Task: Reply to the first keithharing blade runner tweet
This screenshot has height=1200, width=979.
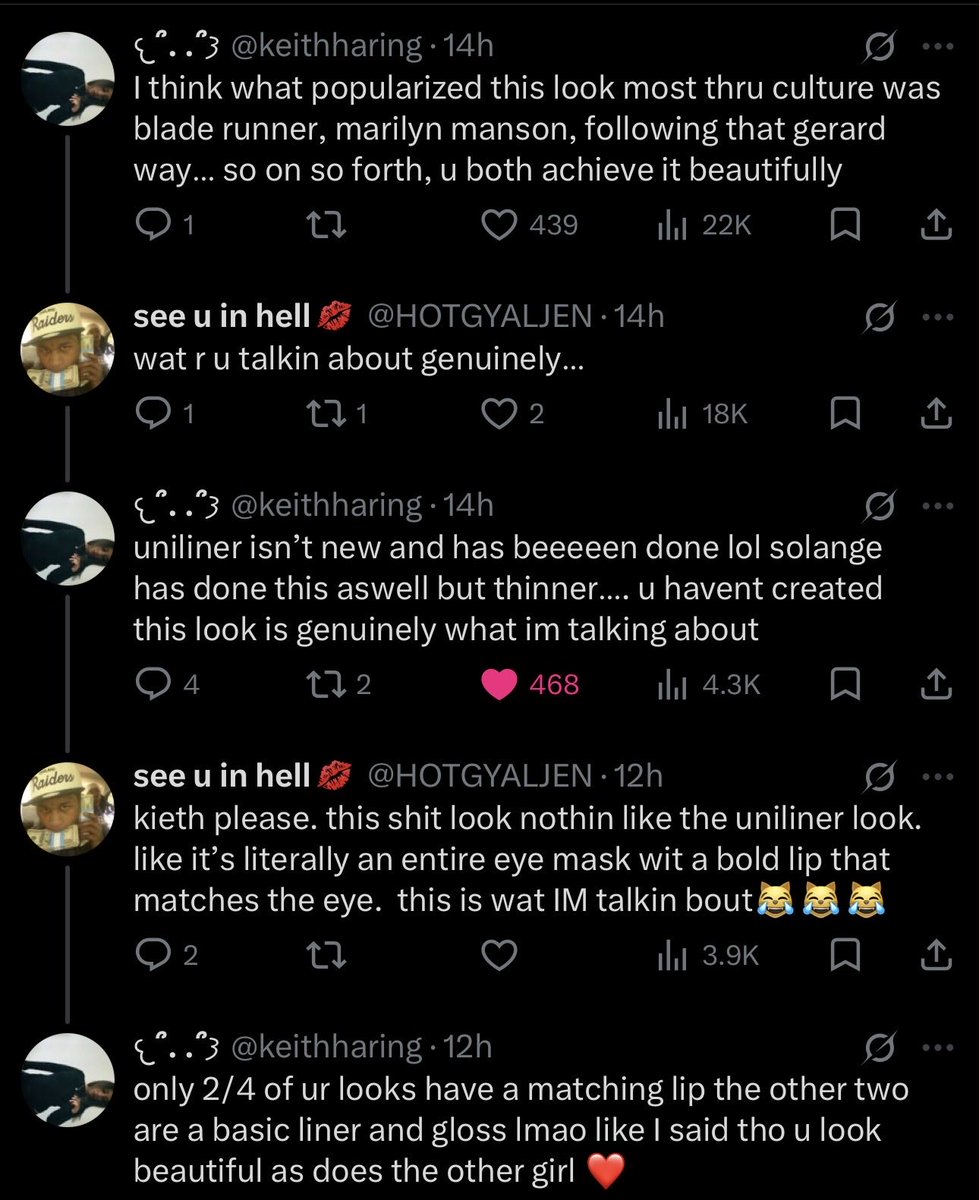Action: click(164, 226)
